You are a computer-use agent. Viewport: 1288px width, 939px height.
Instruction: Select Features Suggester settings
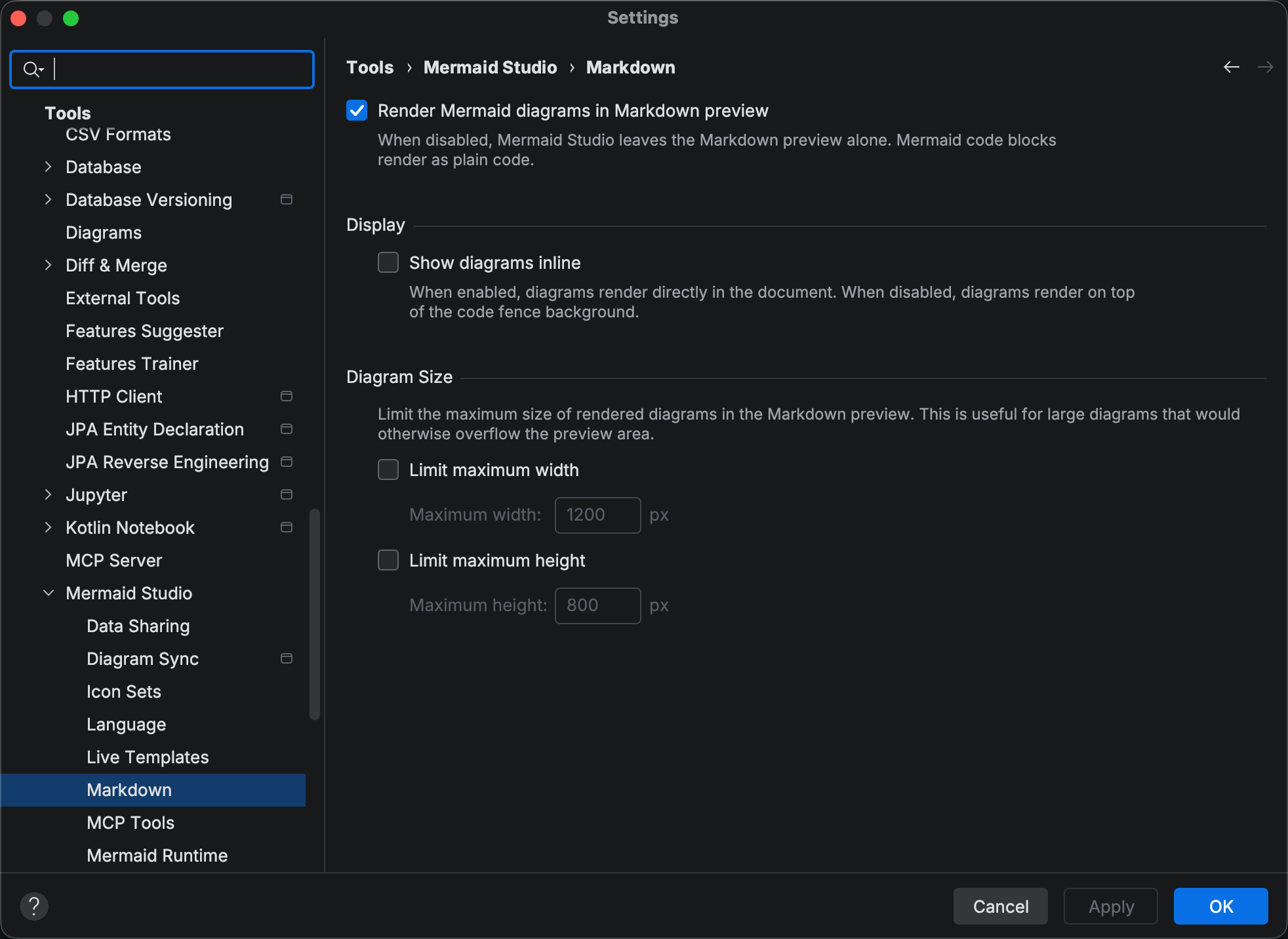coord(144,331)
